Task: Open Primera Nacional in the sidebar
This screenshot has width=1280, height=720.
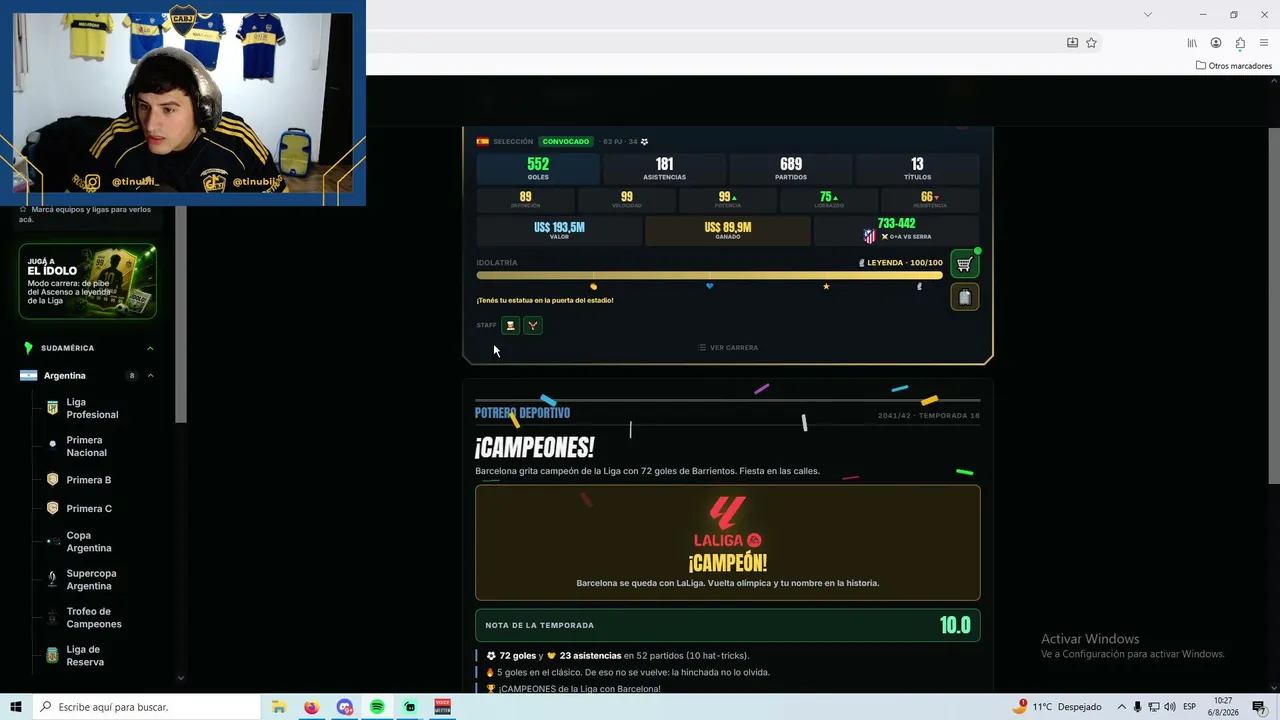Action: click(86, 446)
